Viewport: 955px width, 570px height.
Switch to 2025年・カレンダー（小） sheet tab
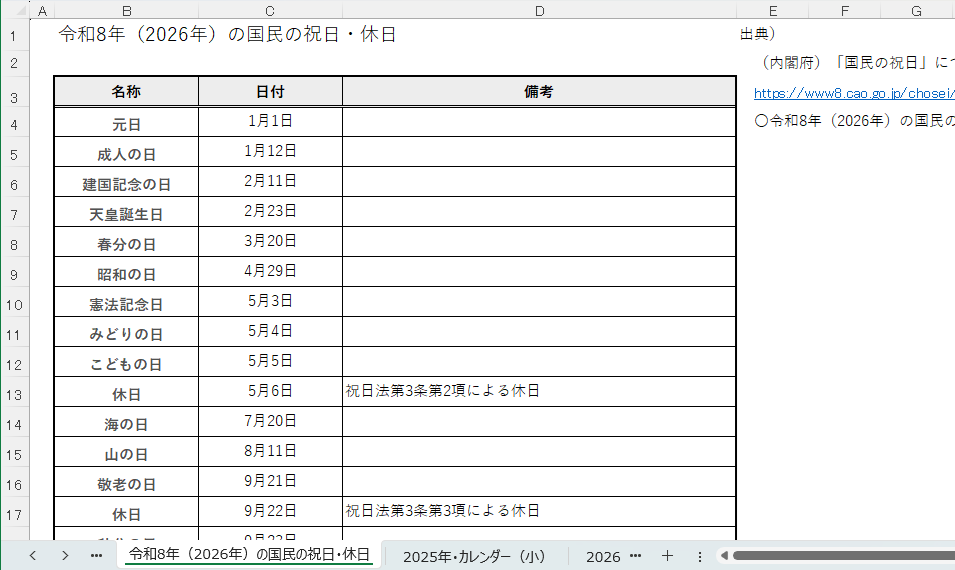(474, 556)
